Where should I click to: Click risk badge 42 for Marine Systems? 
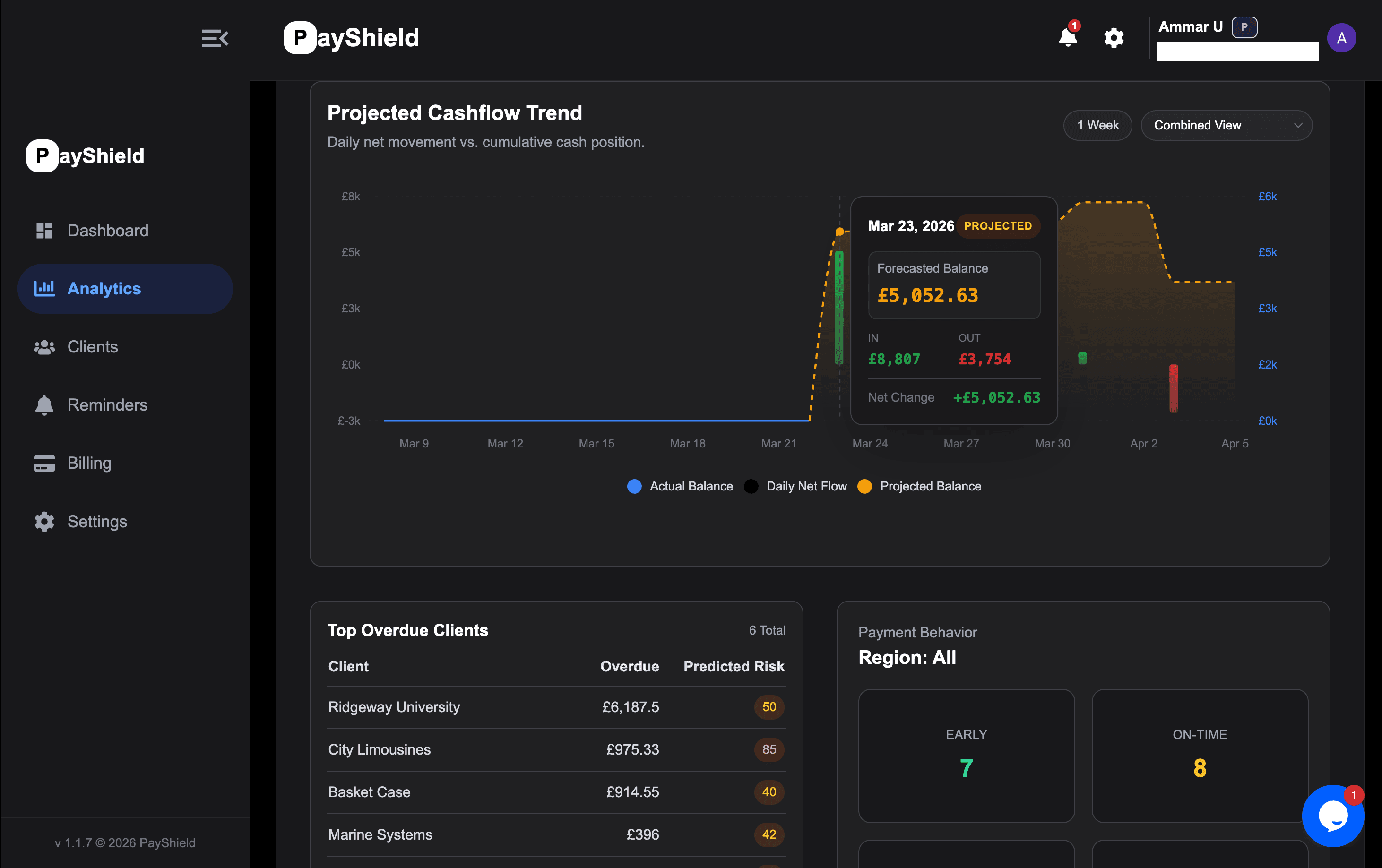(769, 835)
